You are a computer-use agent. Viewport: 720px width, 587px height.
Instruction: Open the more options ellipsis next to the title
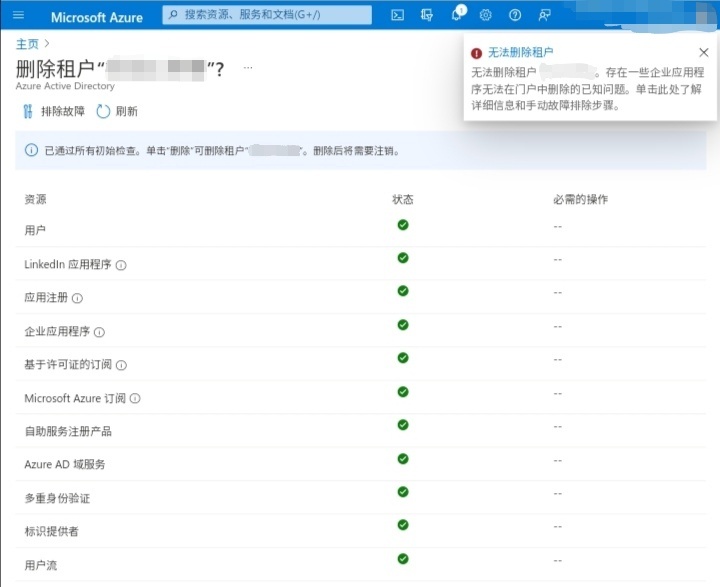tap(248, 68)
